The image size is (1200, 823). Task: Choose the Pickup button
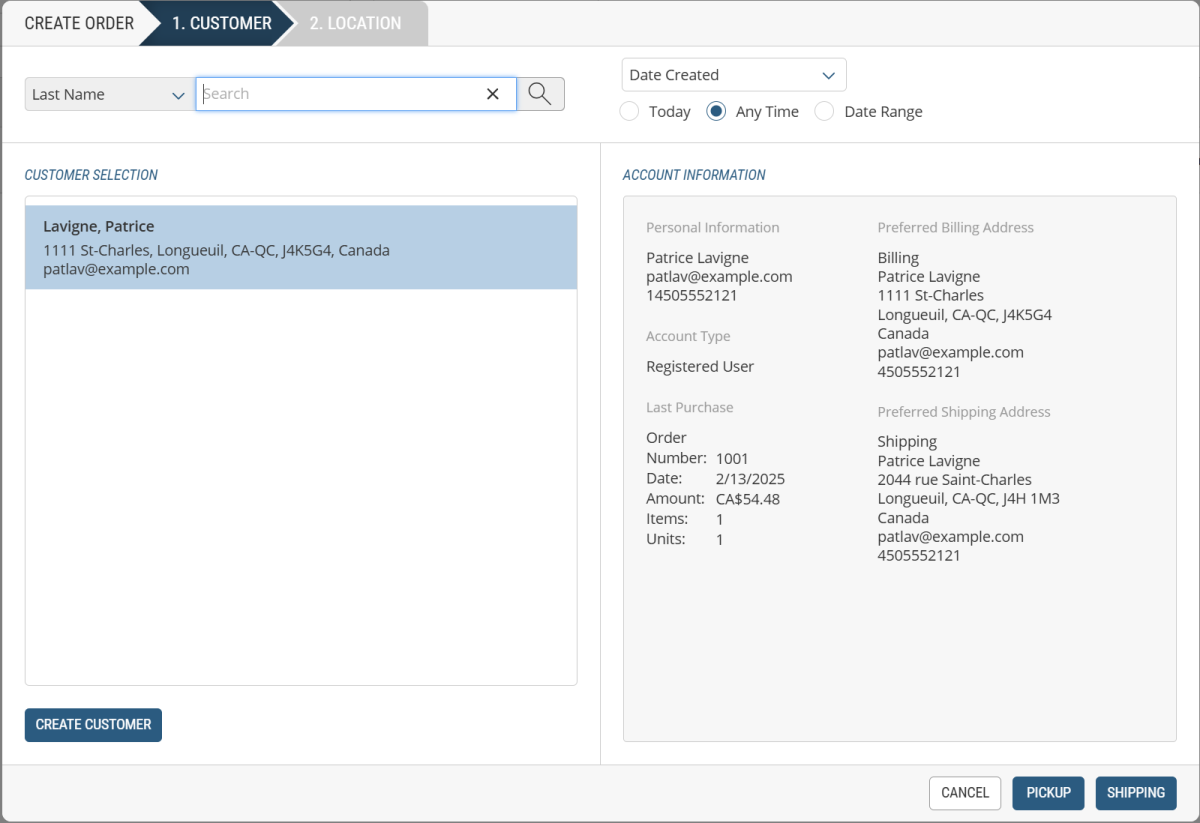[x=1048, y=793]
